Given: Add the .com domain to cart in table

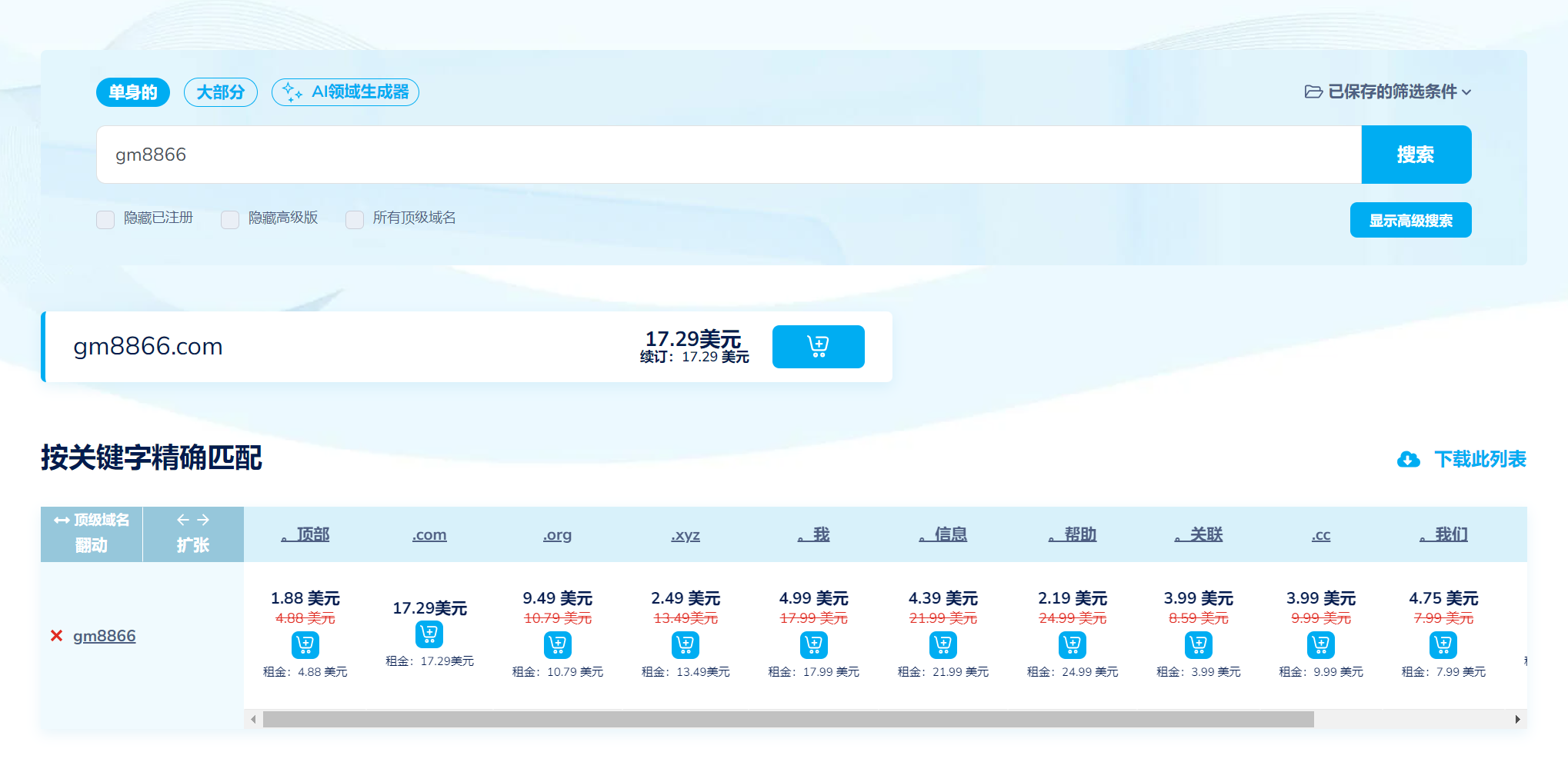Looking at the screenshot, I should click(x=429, y=634).
